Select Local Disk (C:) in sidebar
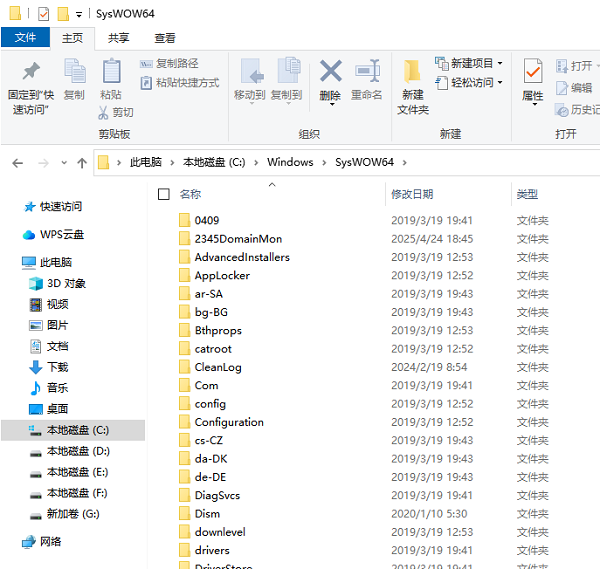 73,430
